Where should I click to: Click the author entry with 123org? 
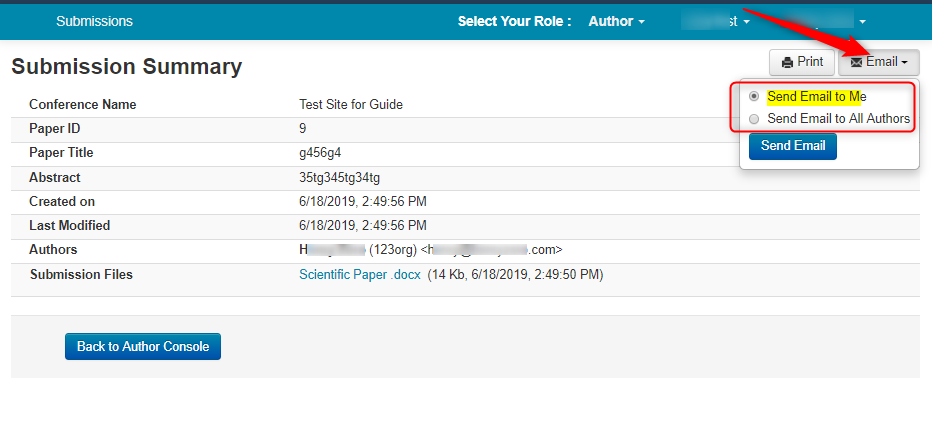point(423,250)
